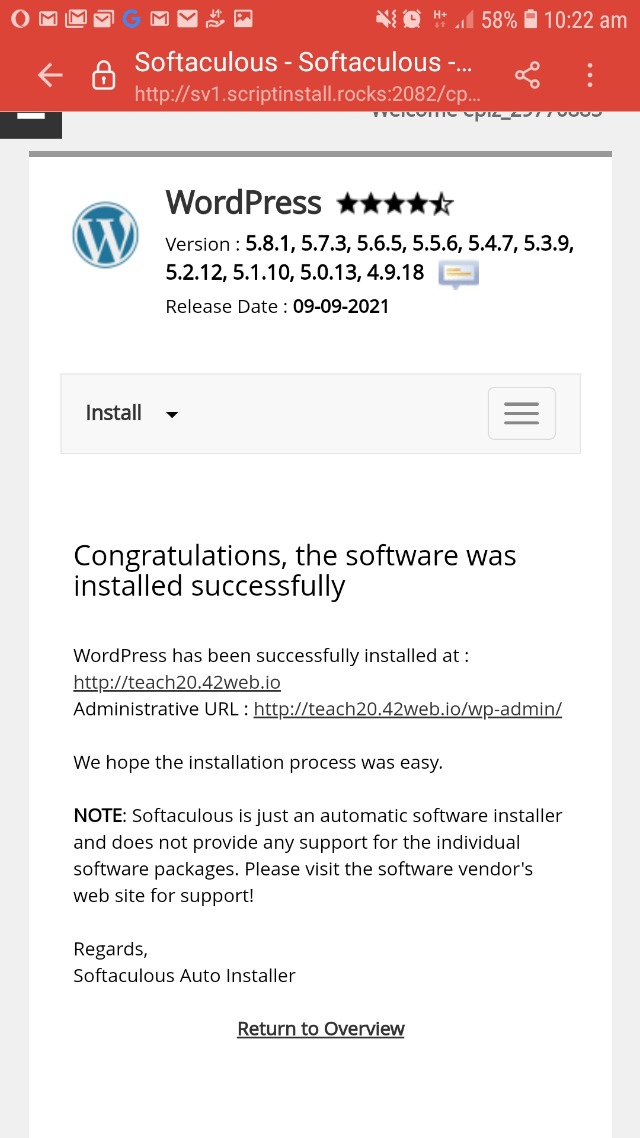This screenshot has width=640, height=1138.
Task: Click the changelog speech bubble icon
Action: click(459, 274)
